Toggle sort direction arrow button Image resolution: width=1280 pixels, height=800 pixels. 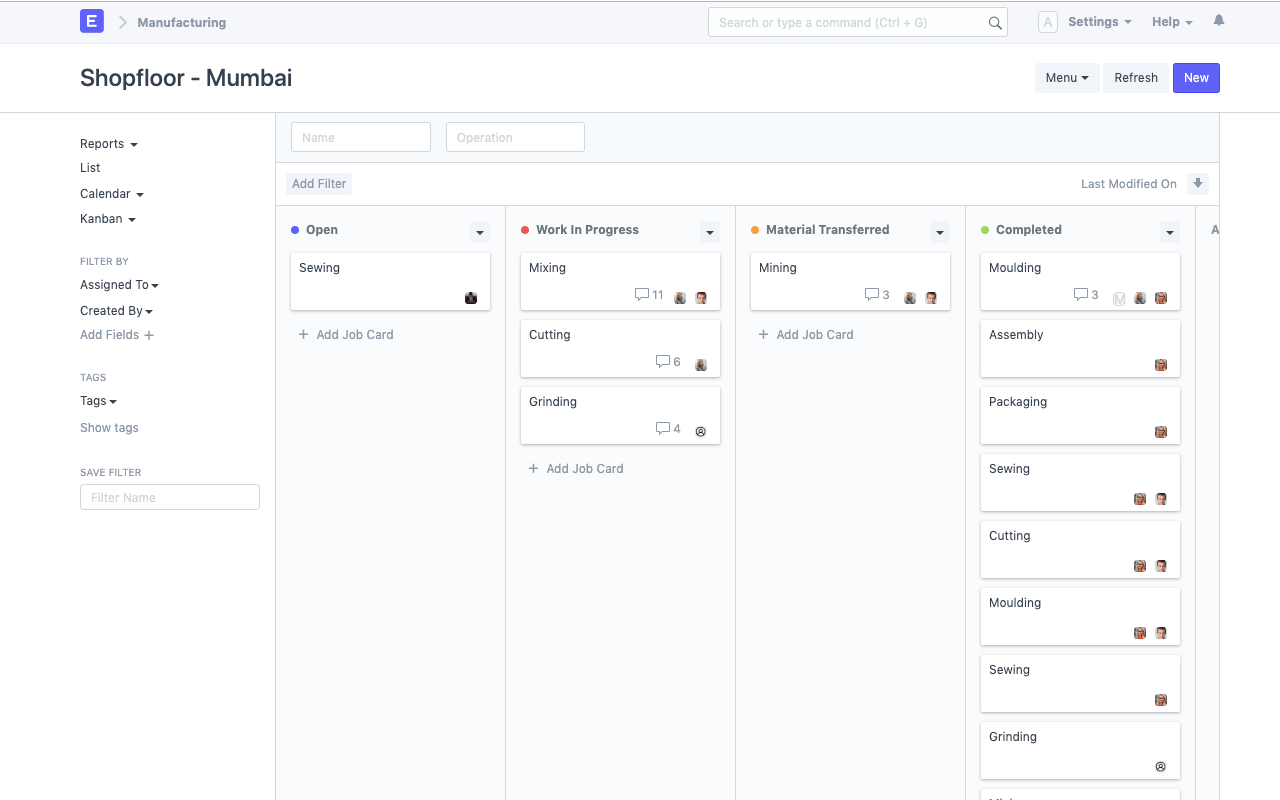coord(1197,184)
